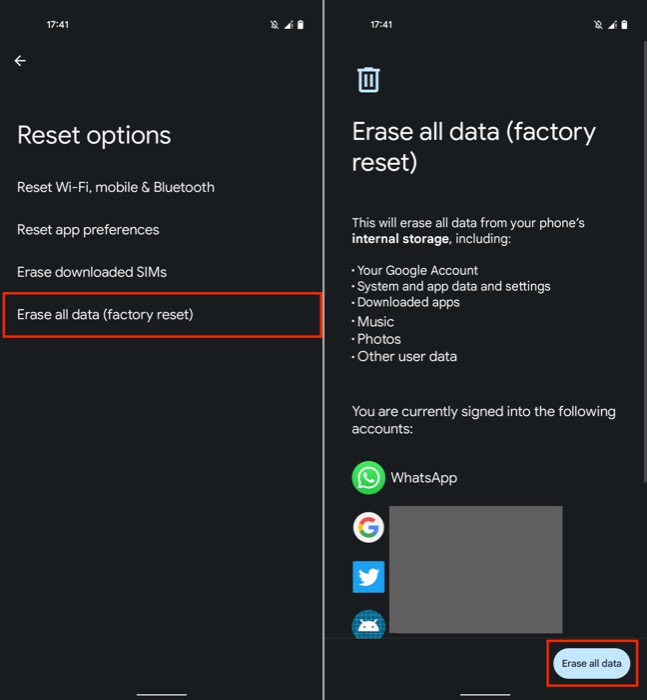Image resolution: width=647 pixels, height=700 pixels.
Task: Select the Twitter account icon
Action: tap(368, 577)
